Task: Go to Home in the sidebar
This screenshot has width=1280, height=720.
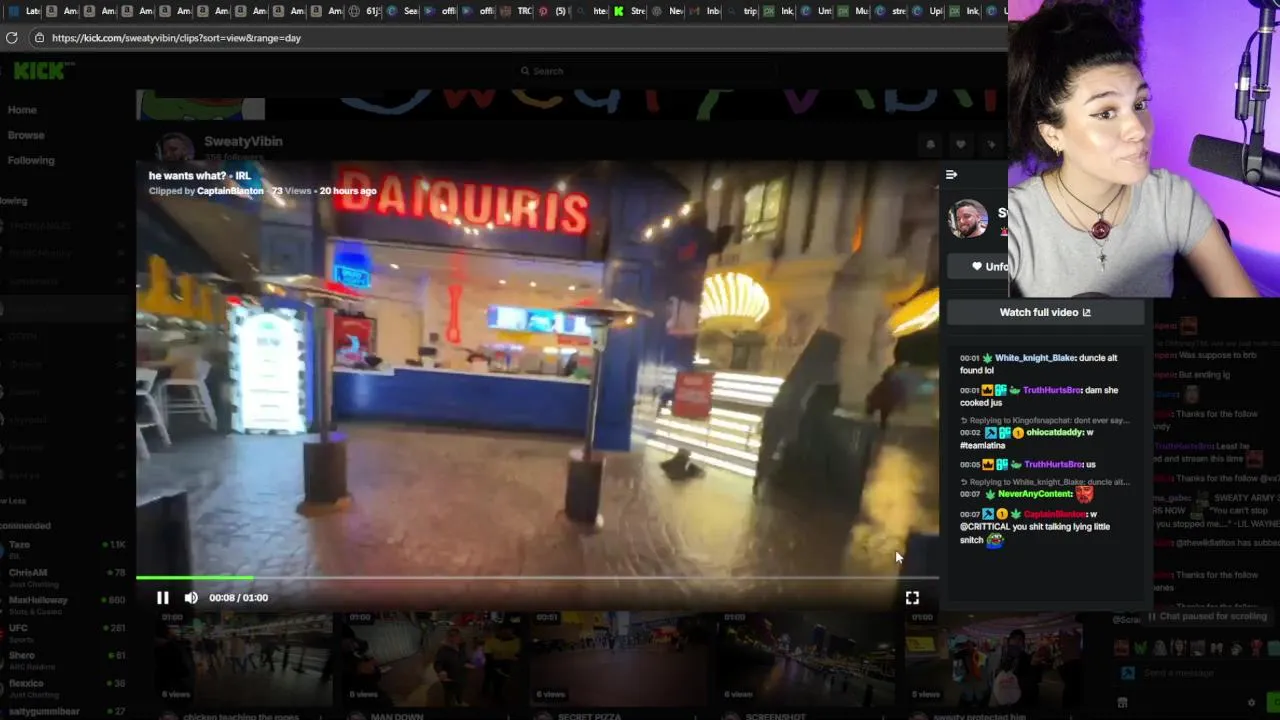Action: [x=22, y=110]
